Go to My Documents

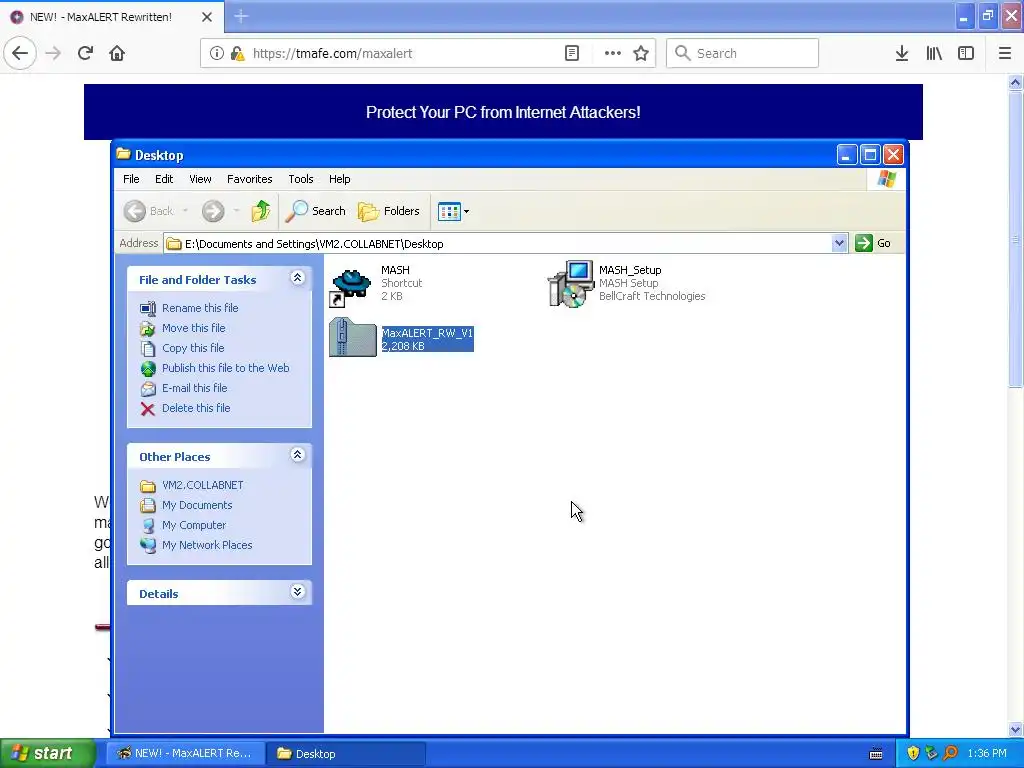[x=197, y=505]
